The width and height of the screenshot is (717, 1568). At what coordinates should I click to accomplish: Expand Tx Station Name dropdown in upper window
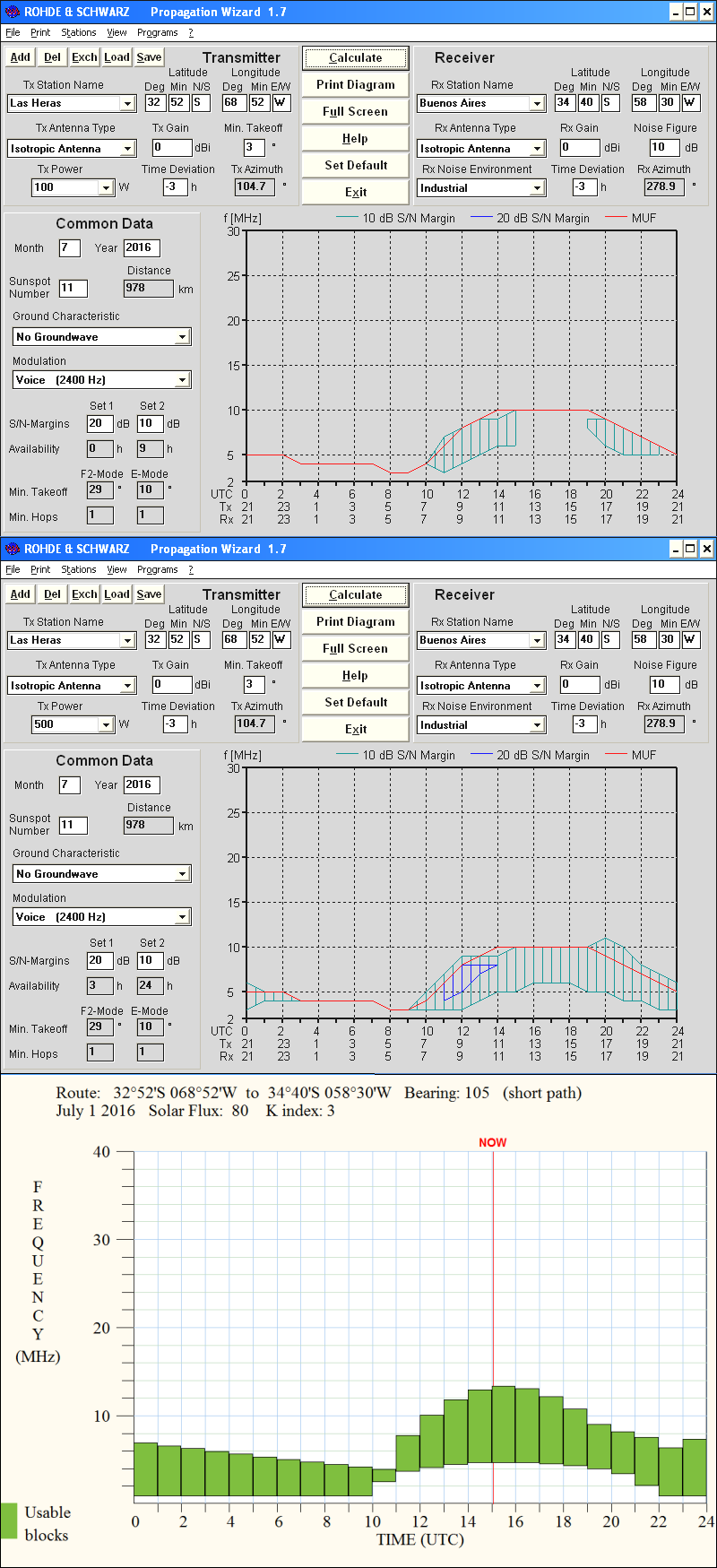pos(127,103)
